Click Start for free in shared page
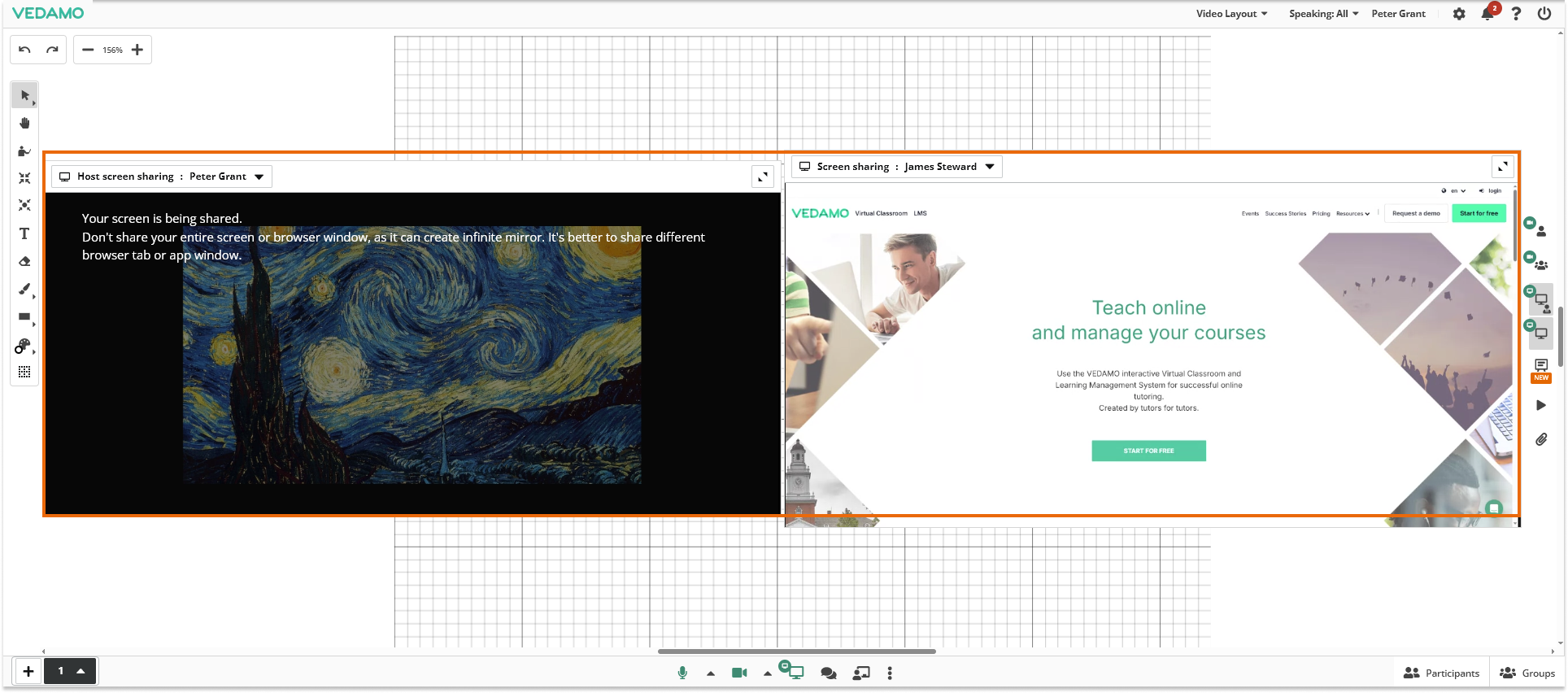This screenshot has width=1568, height=693. [x=1479, y=213]
